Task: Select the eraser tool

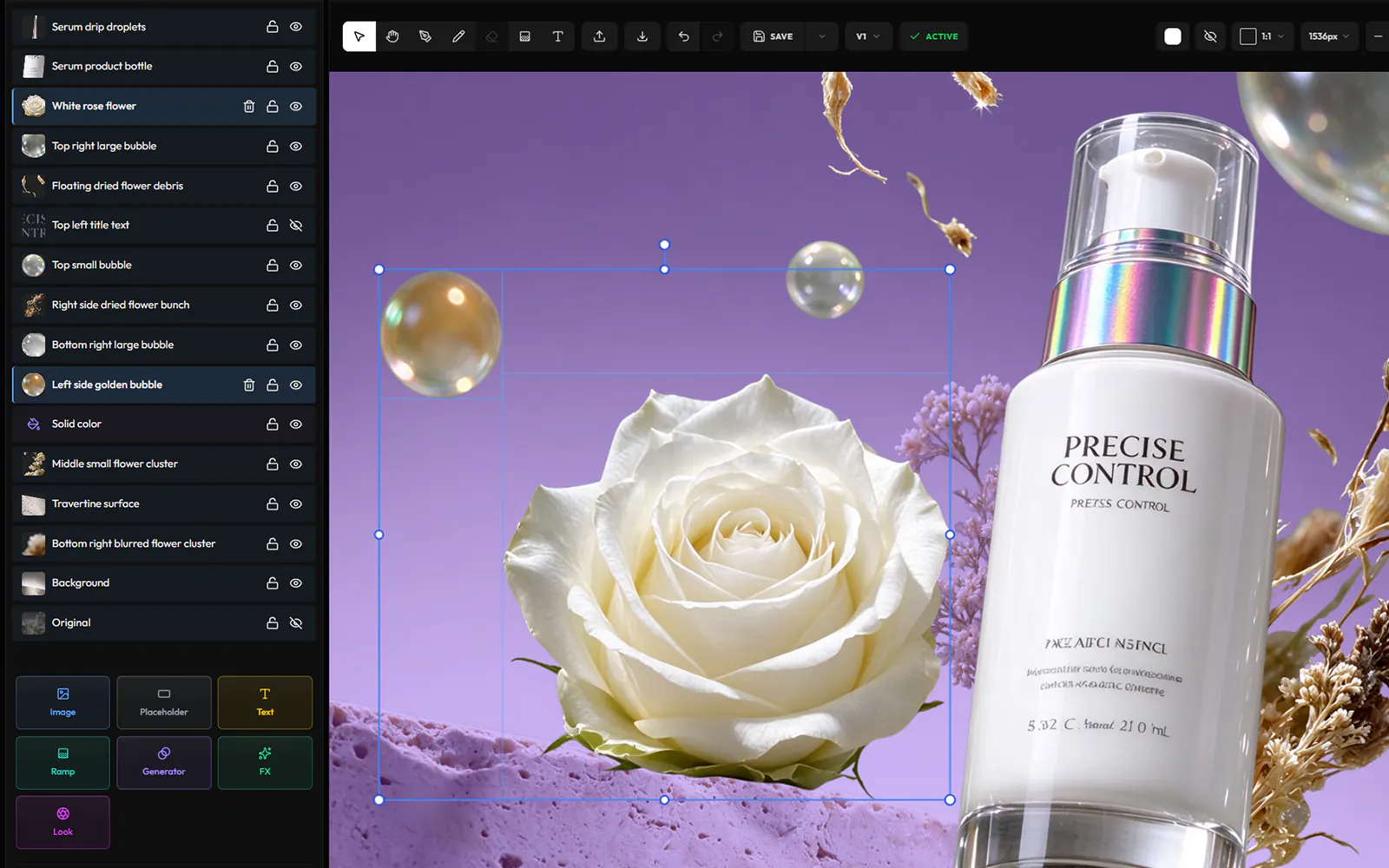Action: point(491,36)
